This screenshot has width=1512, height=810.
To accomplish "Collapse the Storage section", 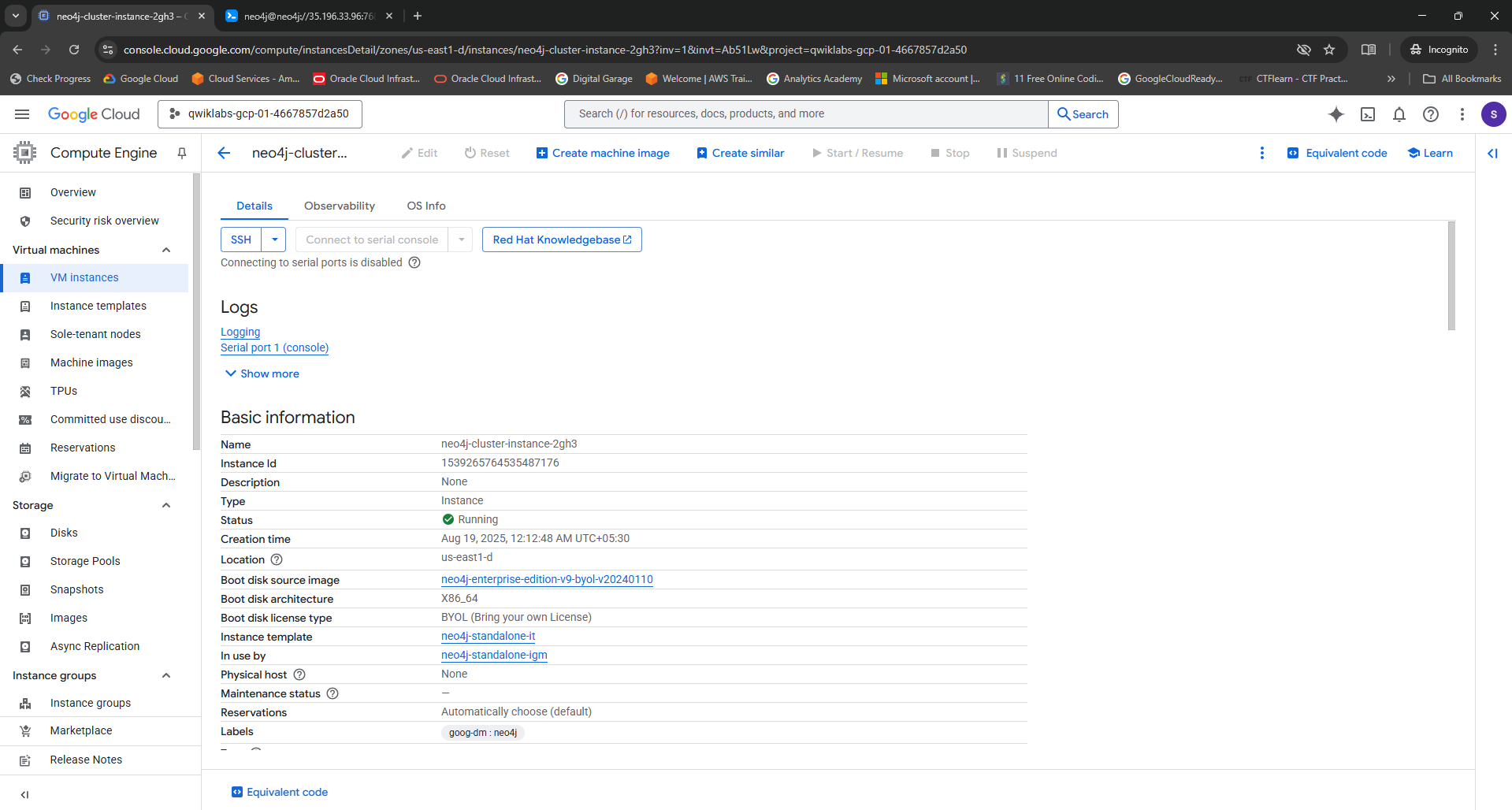I will (x=166, y=505).
